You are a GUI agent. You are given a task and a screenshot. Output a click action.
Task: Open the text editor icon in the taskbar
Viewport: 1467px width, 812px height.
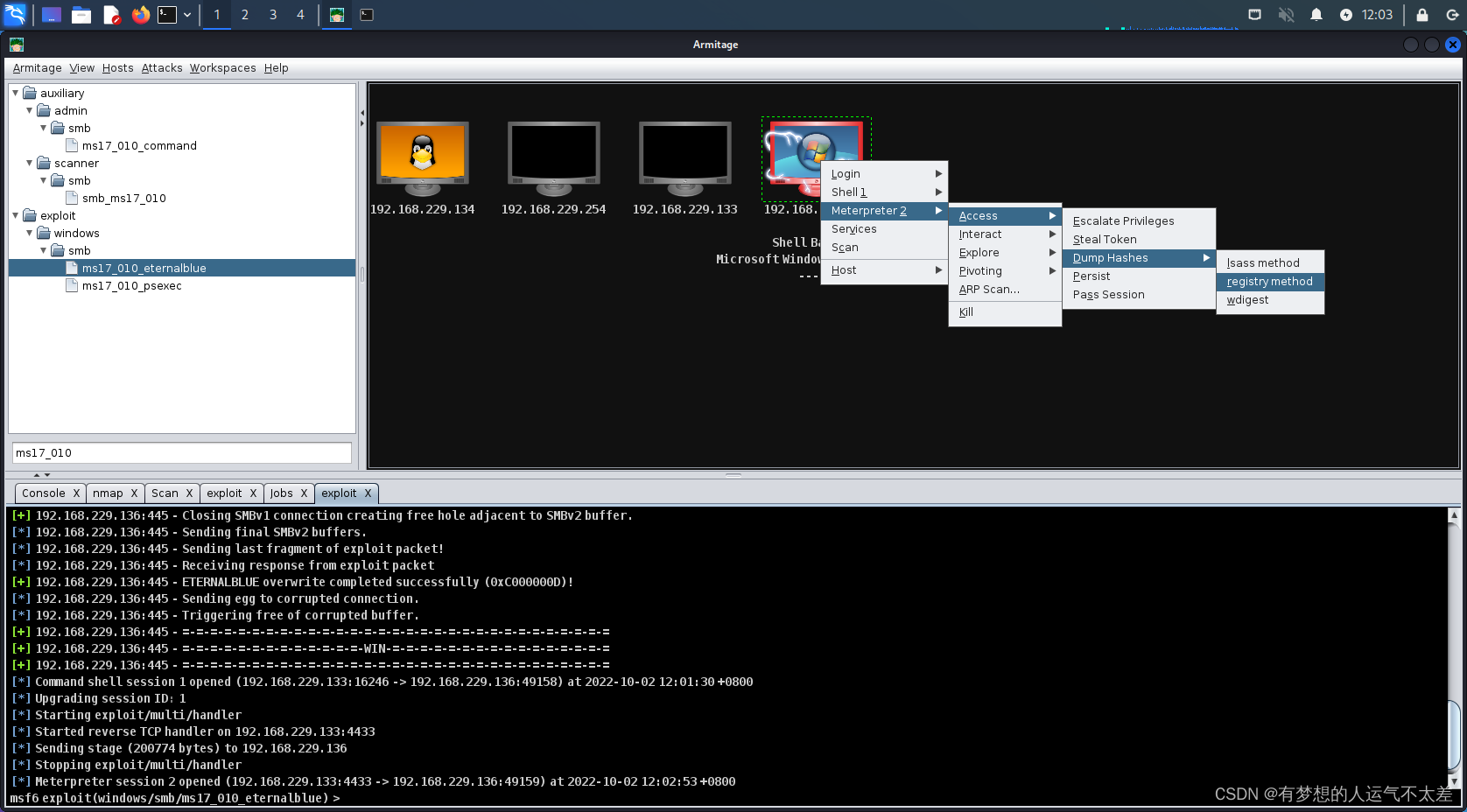point(111,15)
